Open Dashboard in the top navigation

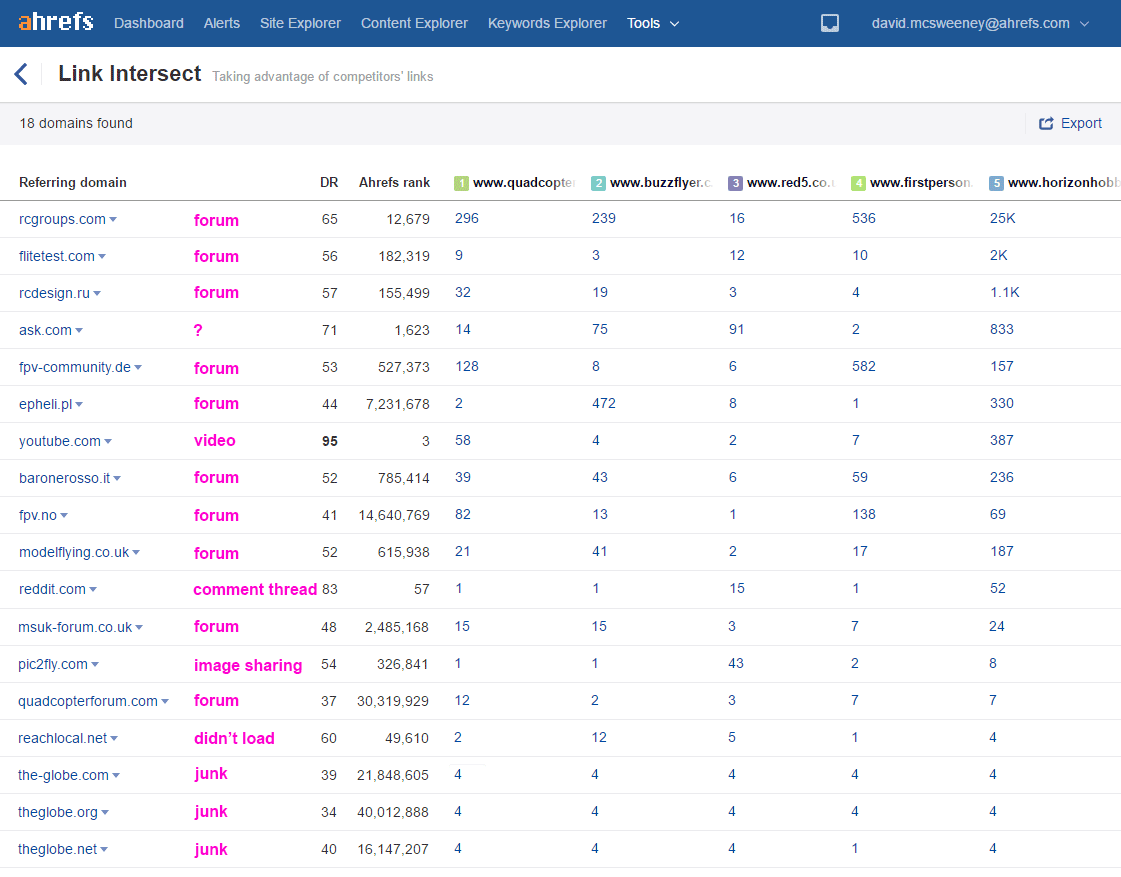(x=149, y=23)
